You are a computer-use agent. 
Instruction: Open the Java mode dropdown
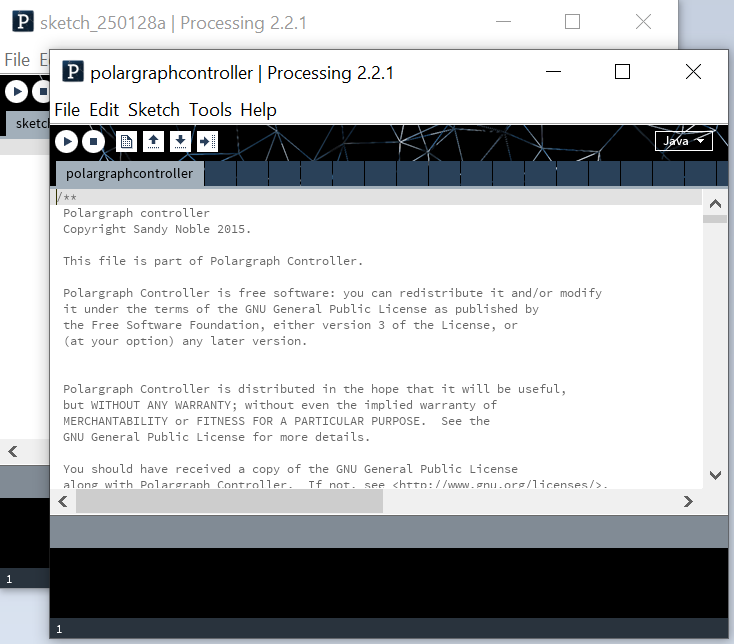coord(683,141)
